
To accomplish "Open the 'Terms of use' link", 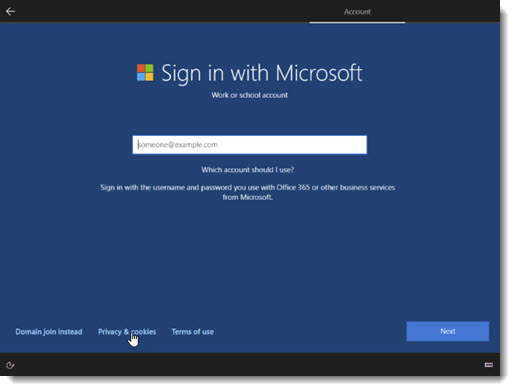I will coord(193,332).
